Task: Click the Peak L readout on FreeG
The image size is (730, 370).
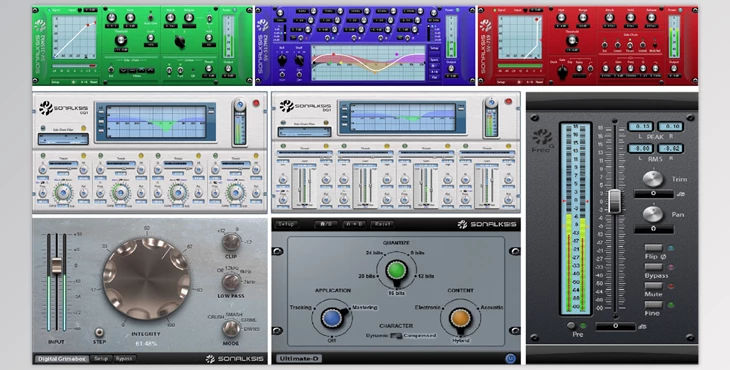Action: [641, 127]
